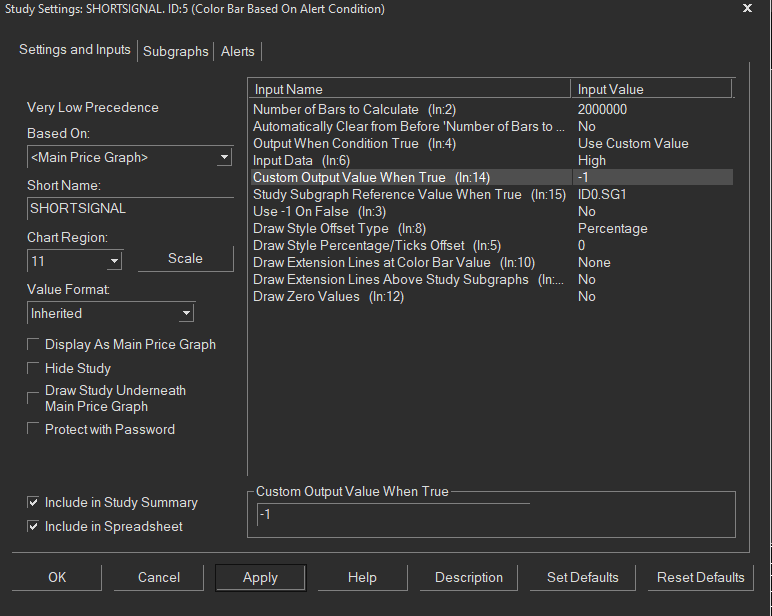The height and width of the screenshot is (616, 772).
Task: Switch to the Subgraphs tab
Action: click(176, 51)
